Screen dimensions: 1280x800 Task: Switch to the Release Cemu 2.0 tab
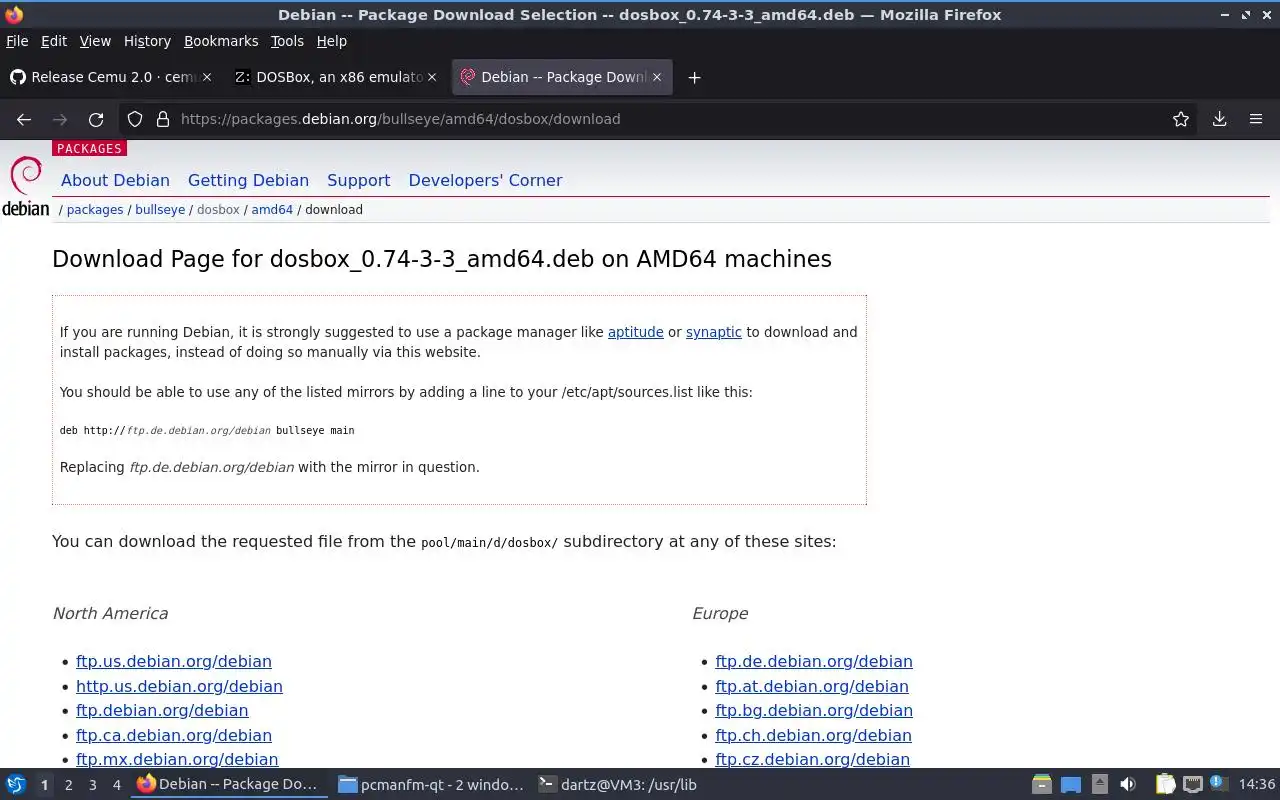110,77
